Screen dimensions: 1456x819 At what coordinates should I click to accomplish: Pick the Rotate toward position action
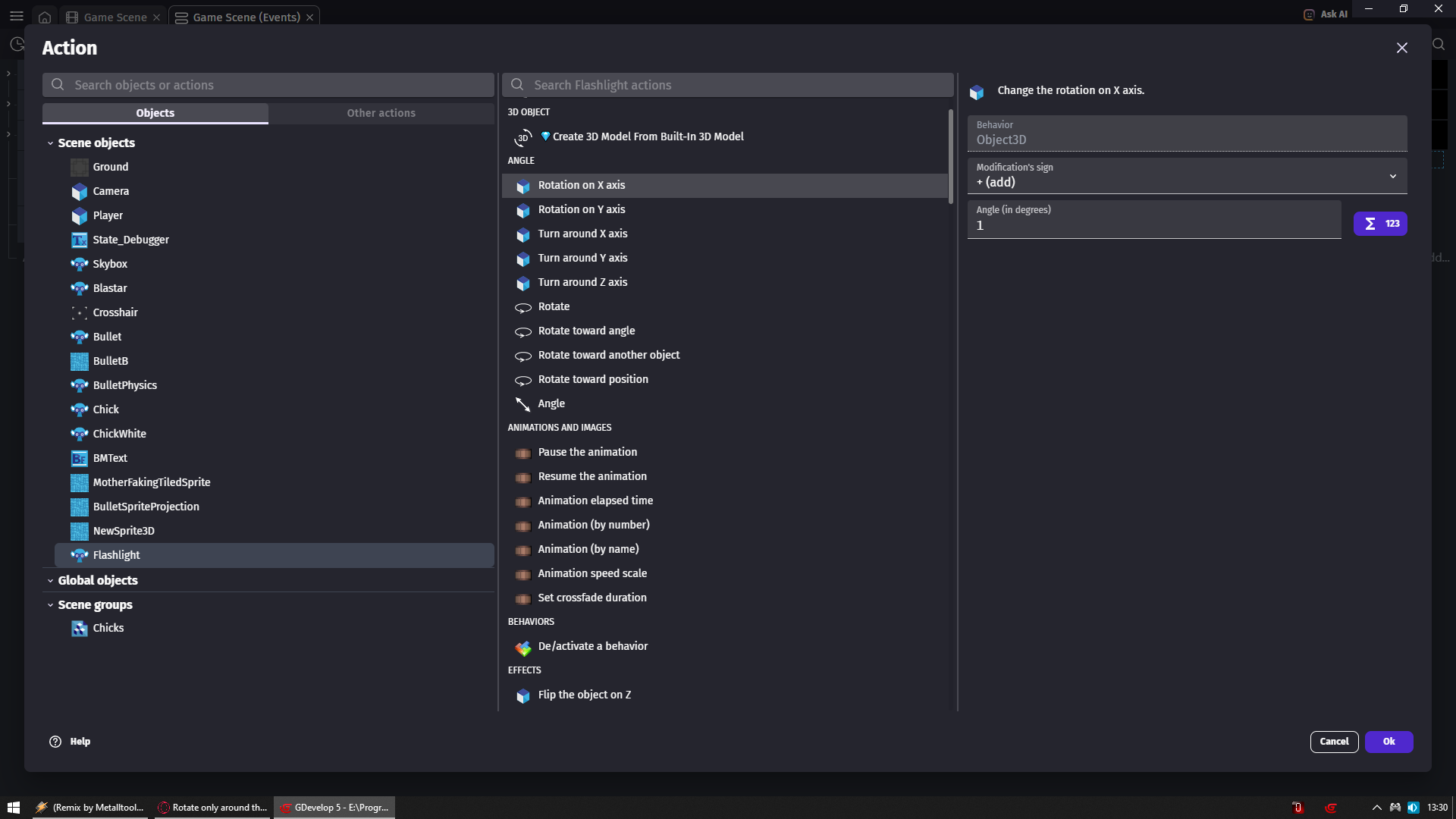(x=592, y=379)
